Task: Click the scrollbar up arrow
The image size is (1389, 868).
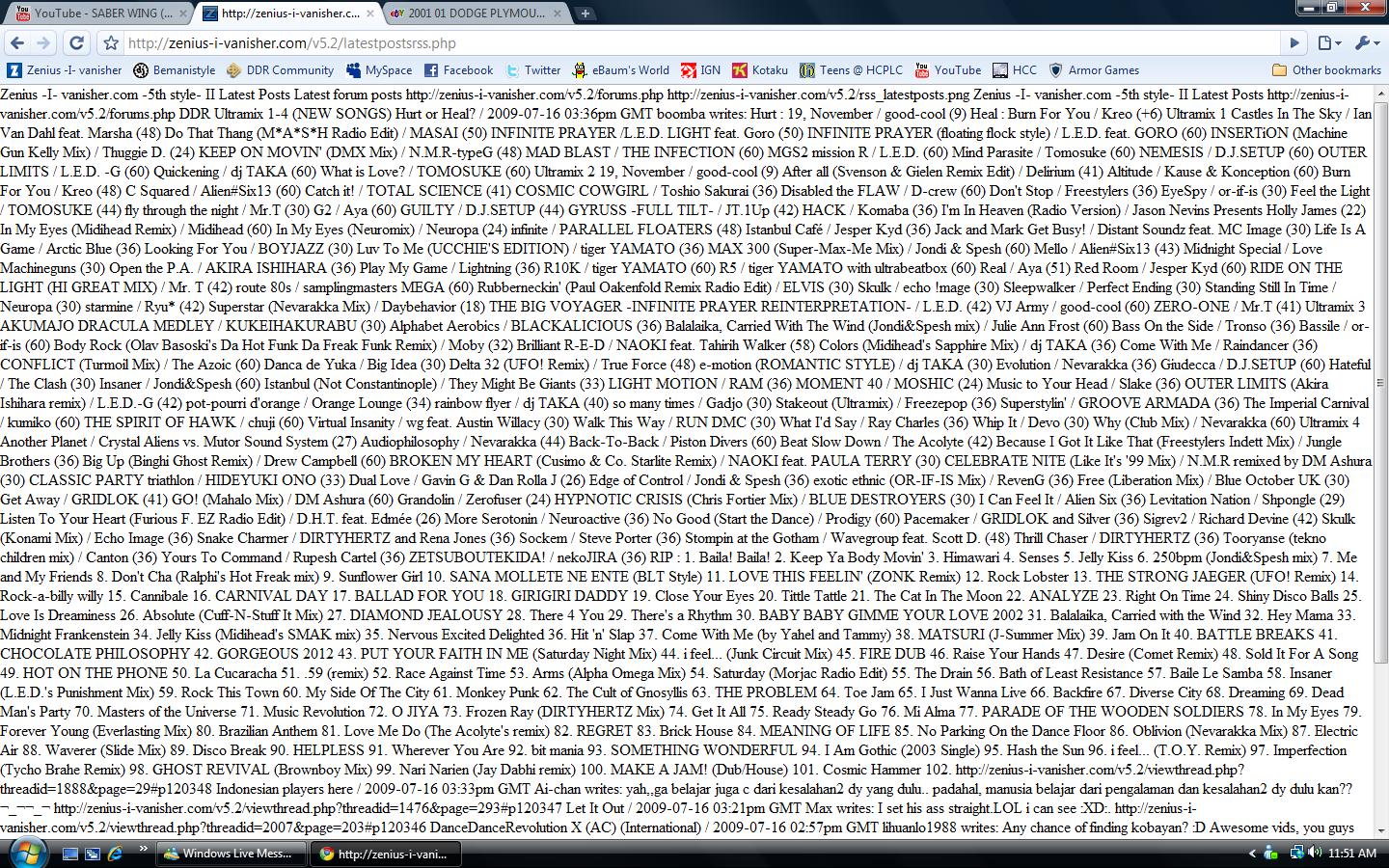Action: tap(1380, 93)
